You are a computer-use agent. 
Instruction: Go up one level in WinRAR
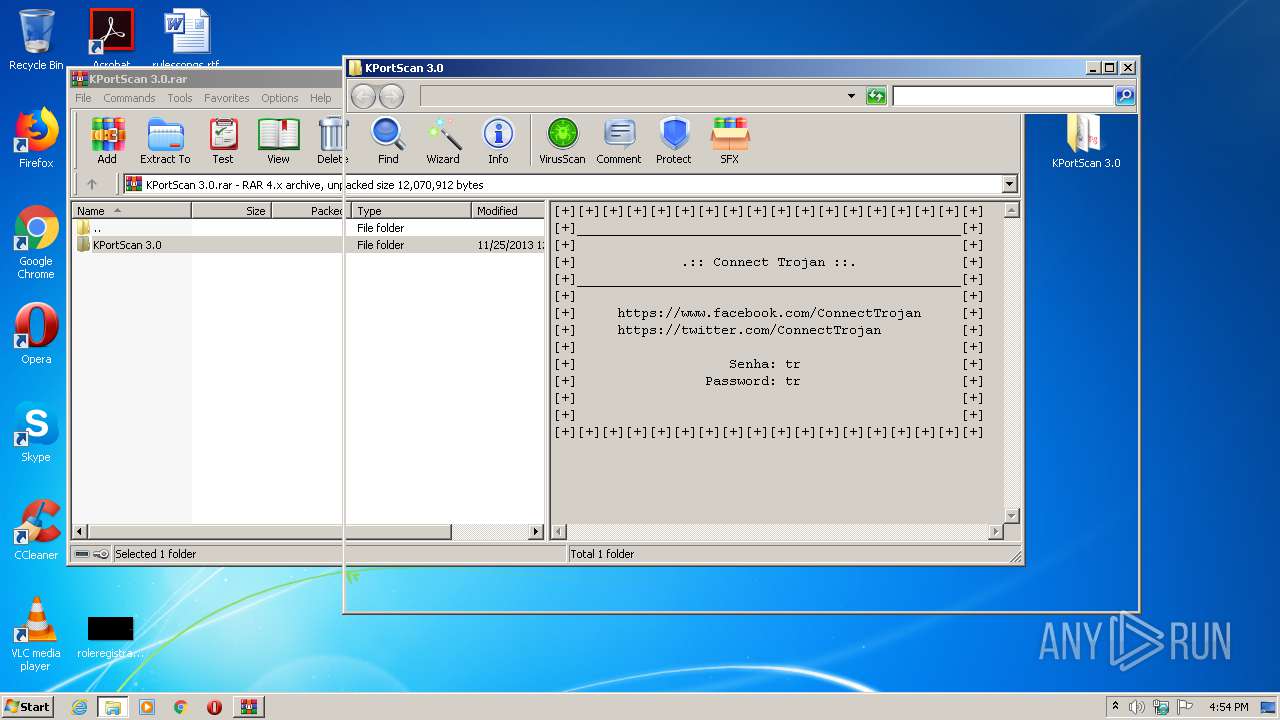(x=92, y=184)
